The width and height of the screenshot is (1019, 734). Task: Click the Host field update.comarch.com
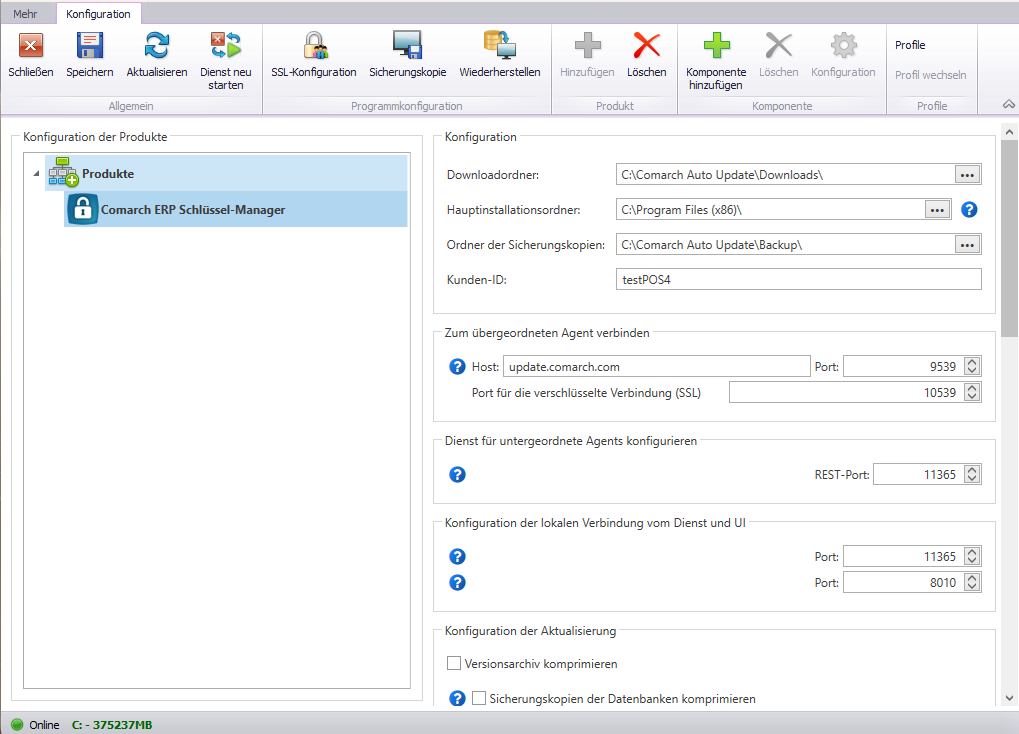tap(656, 367)
